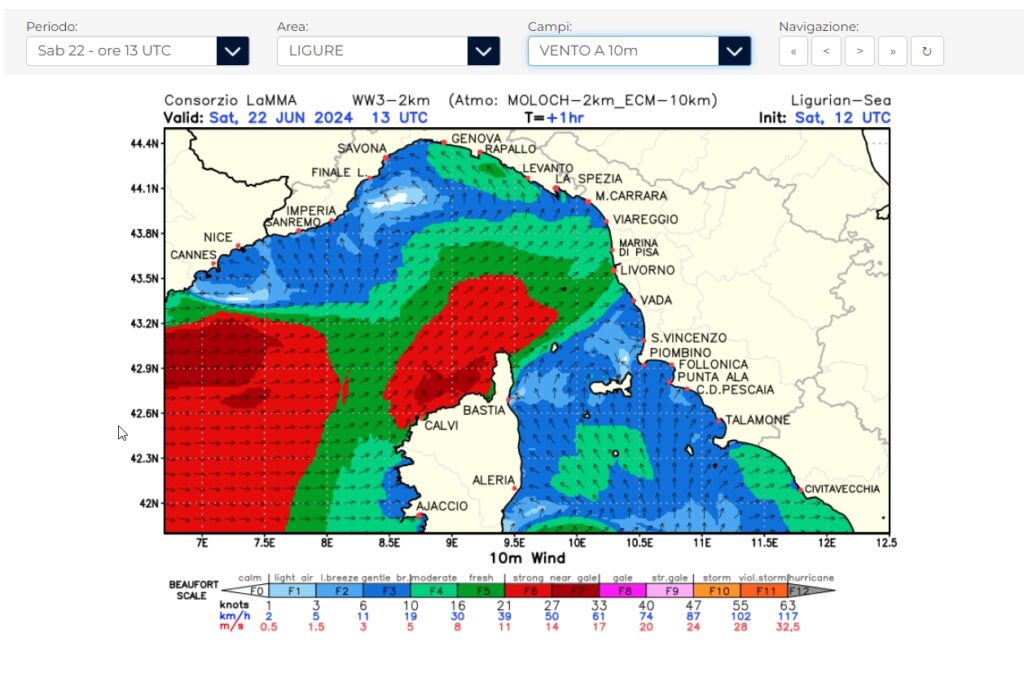Go to the previous forecast frame (<)
This screenshot has width=1024, height=699.
(x=826, y=51)
